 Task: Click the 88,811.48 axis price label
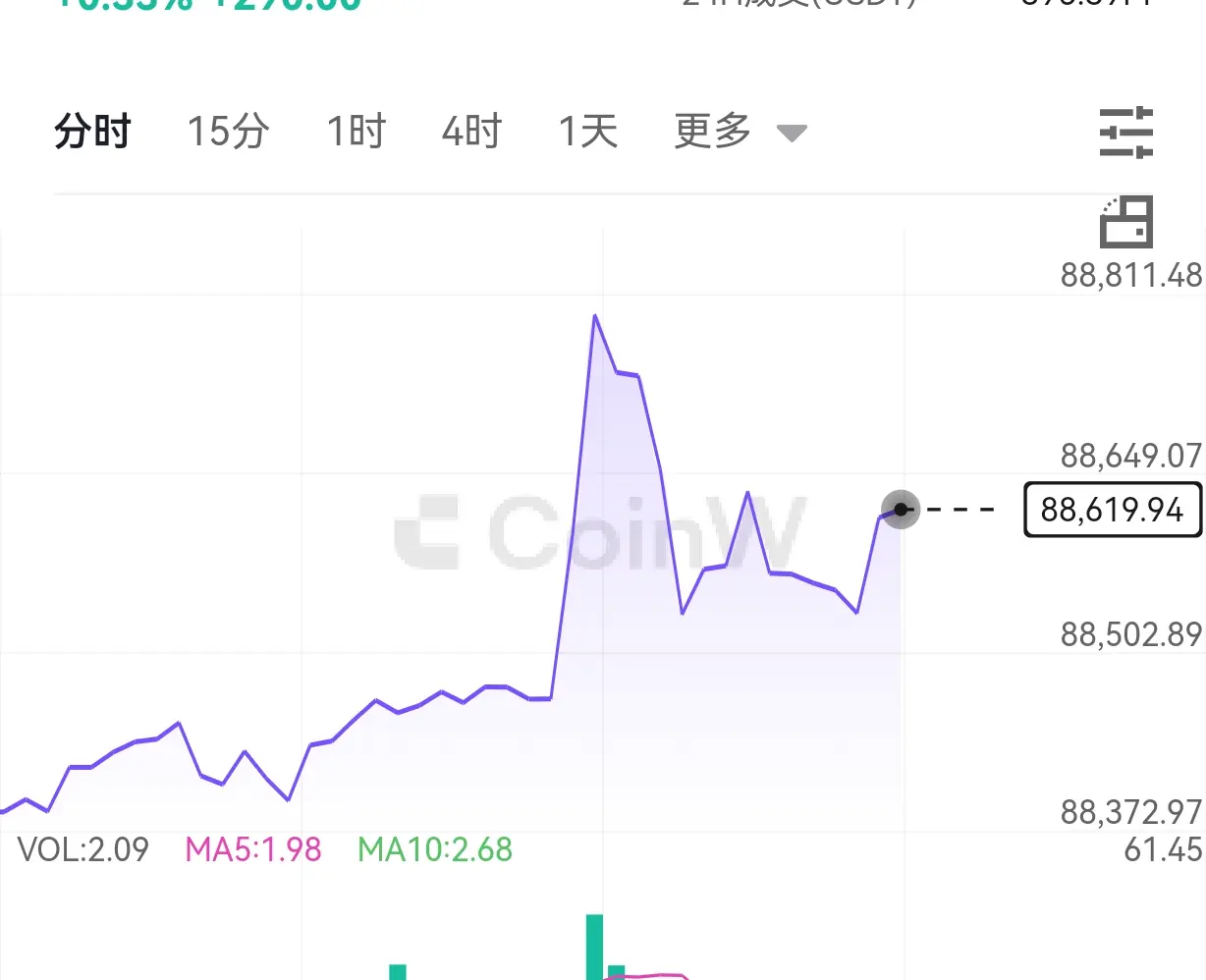[x=1130, y=276]
